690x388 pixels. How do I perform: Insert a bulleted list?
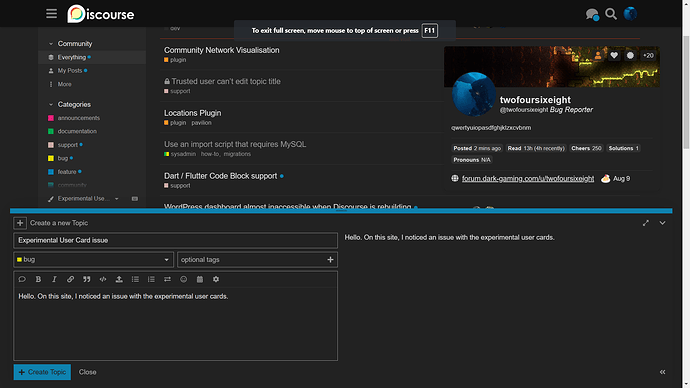[135, 279]
